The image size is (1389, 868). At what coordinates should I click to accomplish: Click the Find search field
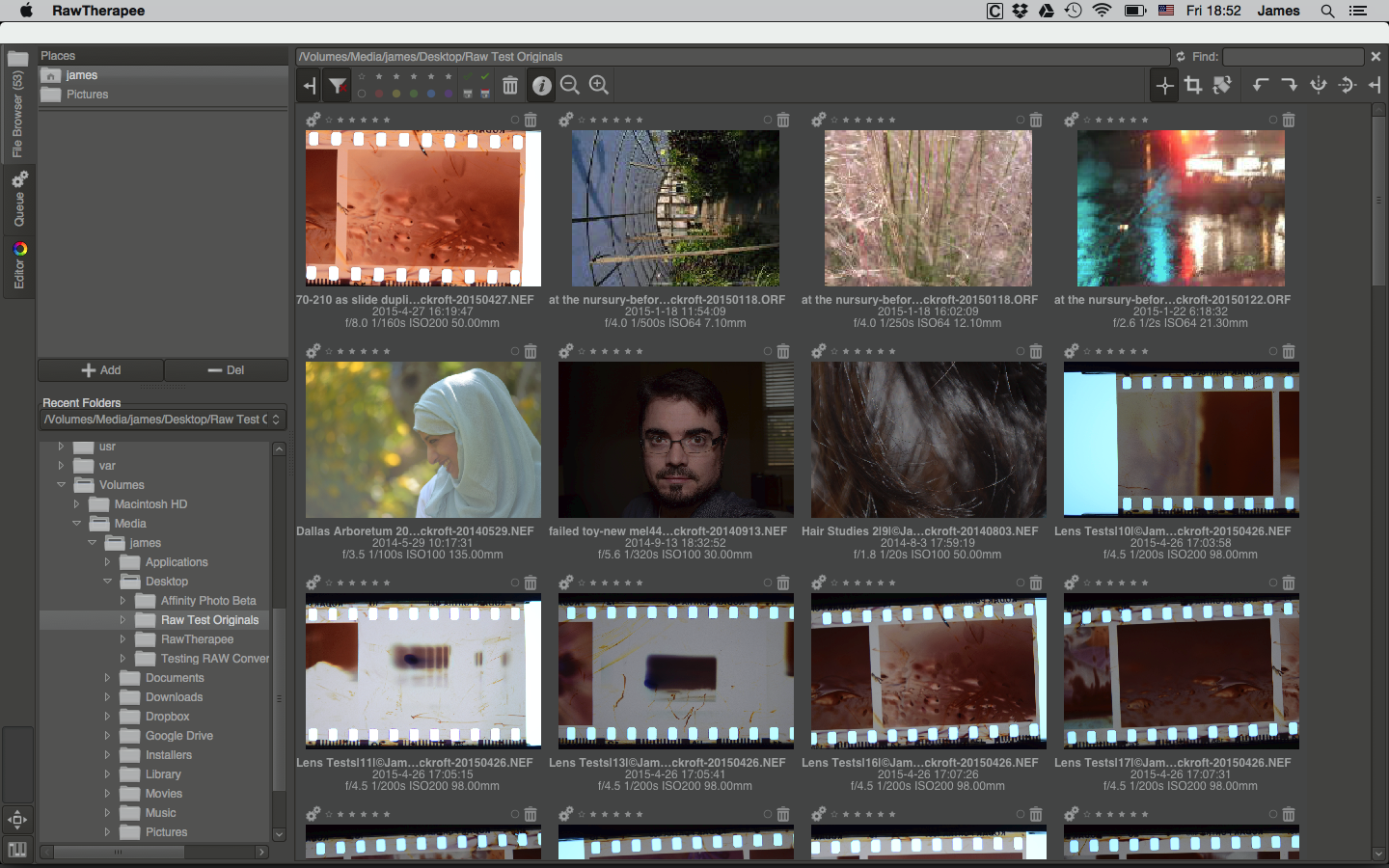pos(1294,57)
